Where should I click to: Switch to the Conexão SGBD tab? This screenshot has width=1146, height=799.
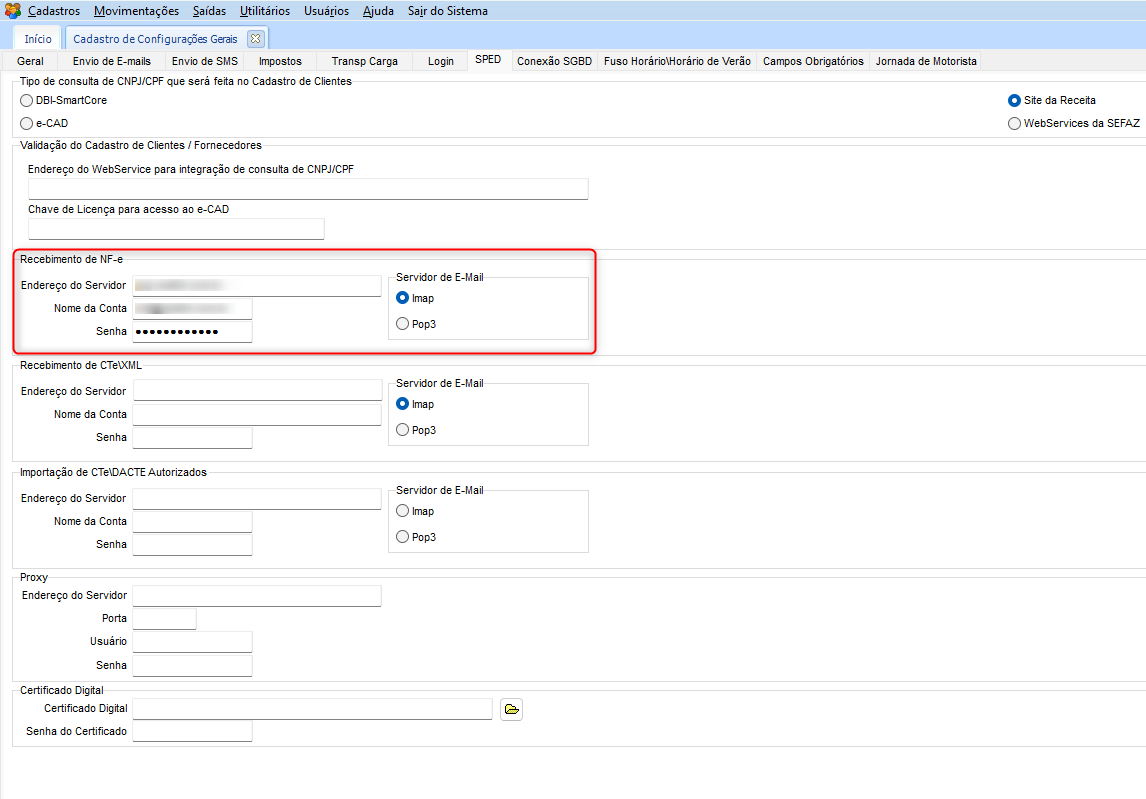554,61
